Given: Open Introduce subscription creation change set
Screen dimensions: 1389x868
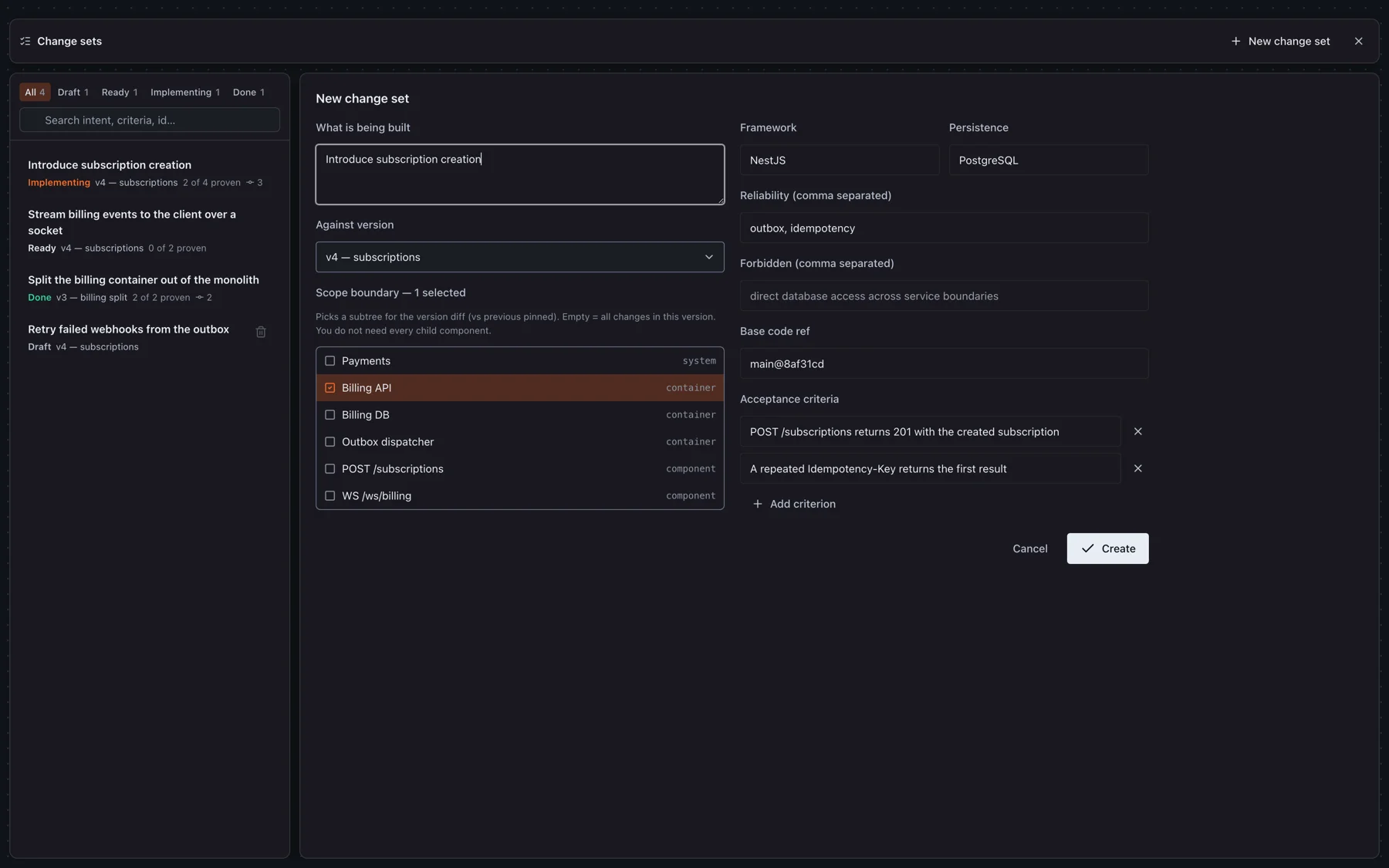Looking at the screenshot, I should click(149, 174).
